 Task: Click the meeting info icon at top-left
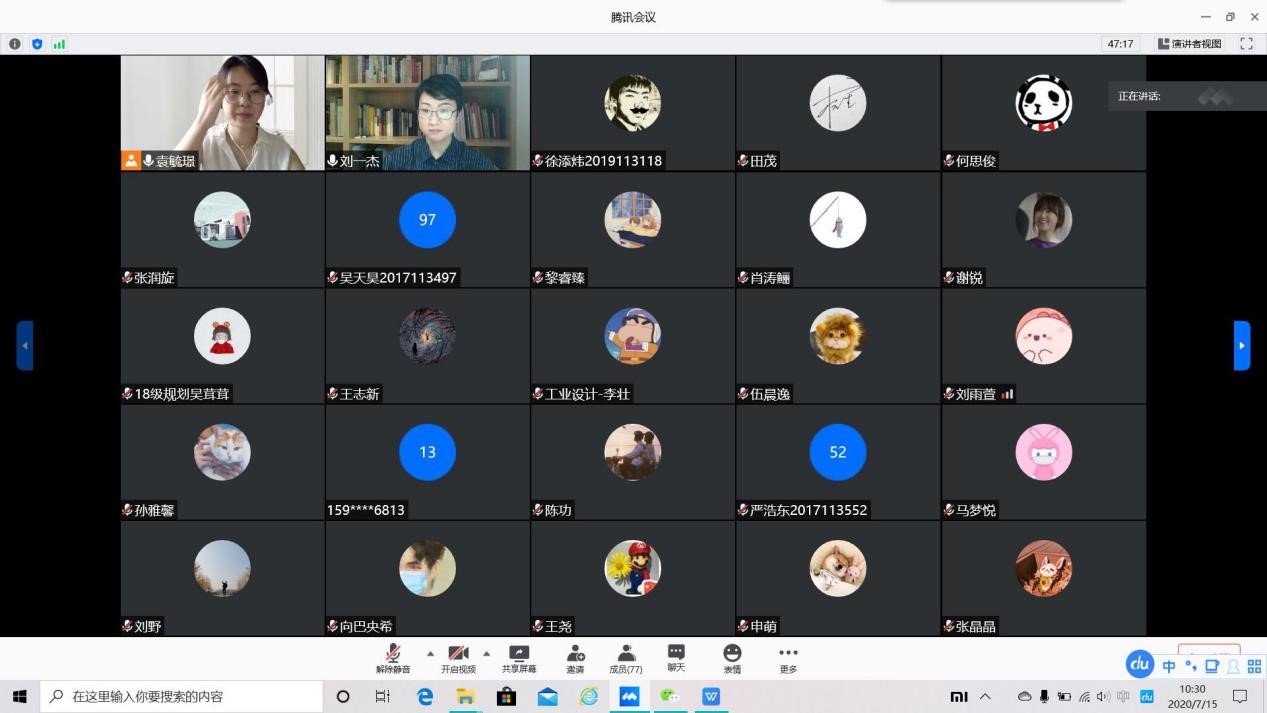pos(15,44)
